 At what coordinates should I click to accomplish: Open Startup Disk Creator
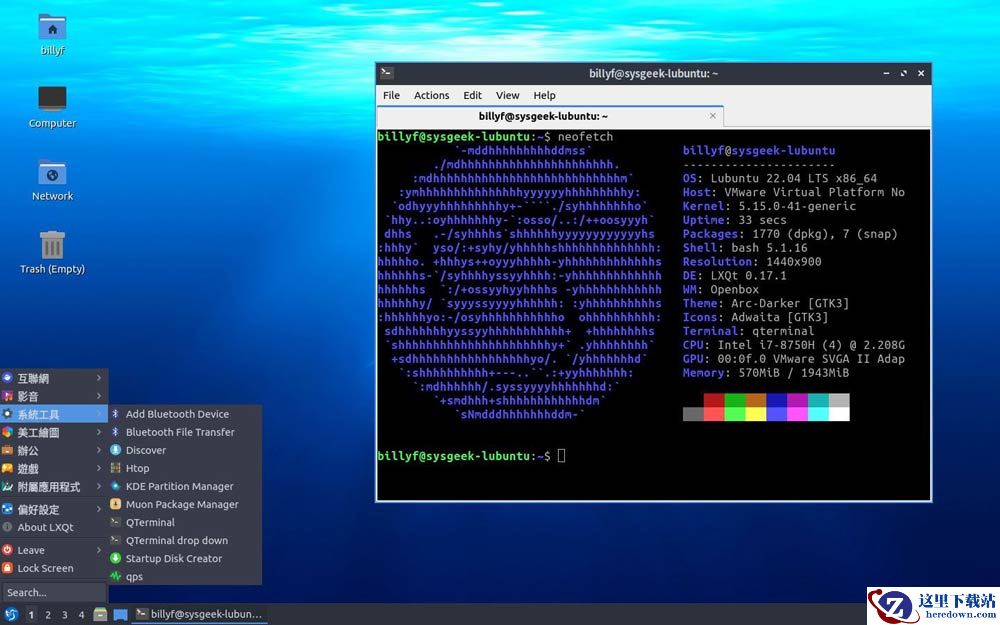pos(185,558)
